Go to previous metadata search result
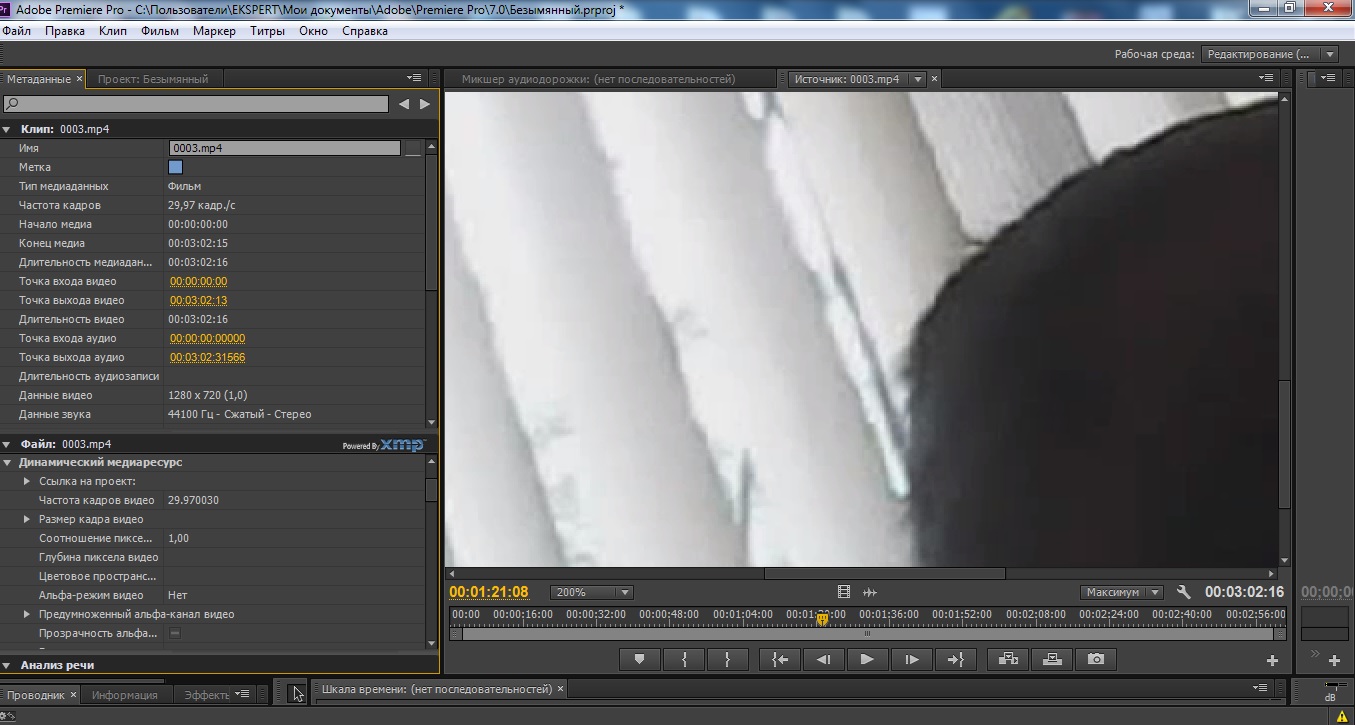1355x725 pixels. pyautogui.click(x=403, y=103)
